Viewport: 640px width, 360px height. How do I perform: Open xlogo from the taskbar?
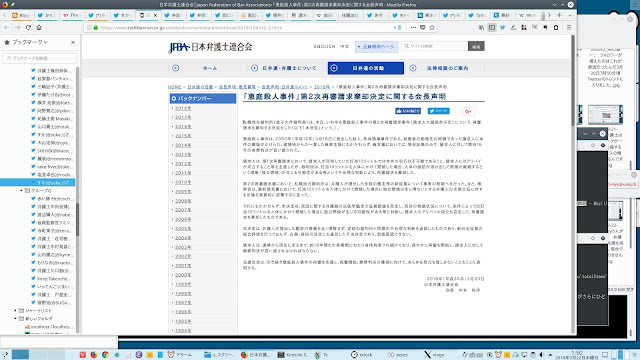pyautogui.click(x=434, y=355)
